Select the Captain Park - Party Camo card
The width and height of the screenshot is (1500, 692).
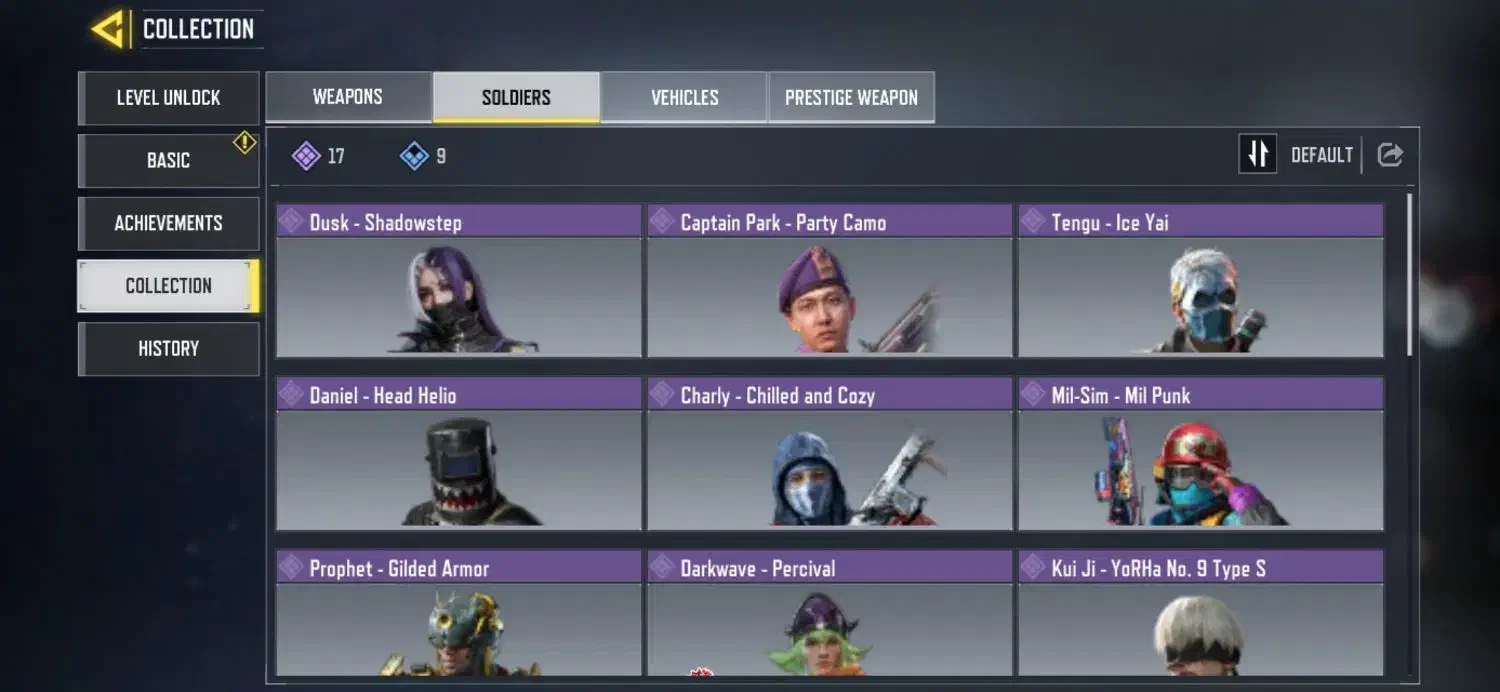[830, 281]
